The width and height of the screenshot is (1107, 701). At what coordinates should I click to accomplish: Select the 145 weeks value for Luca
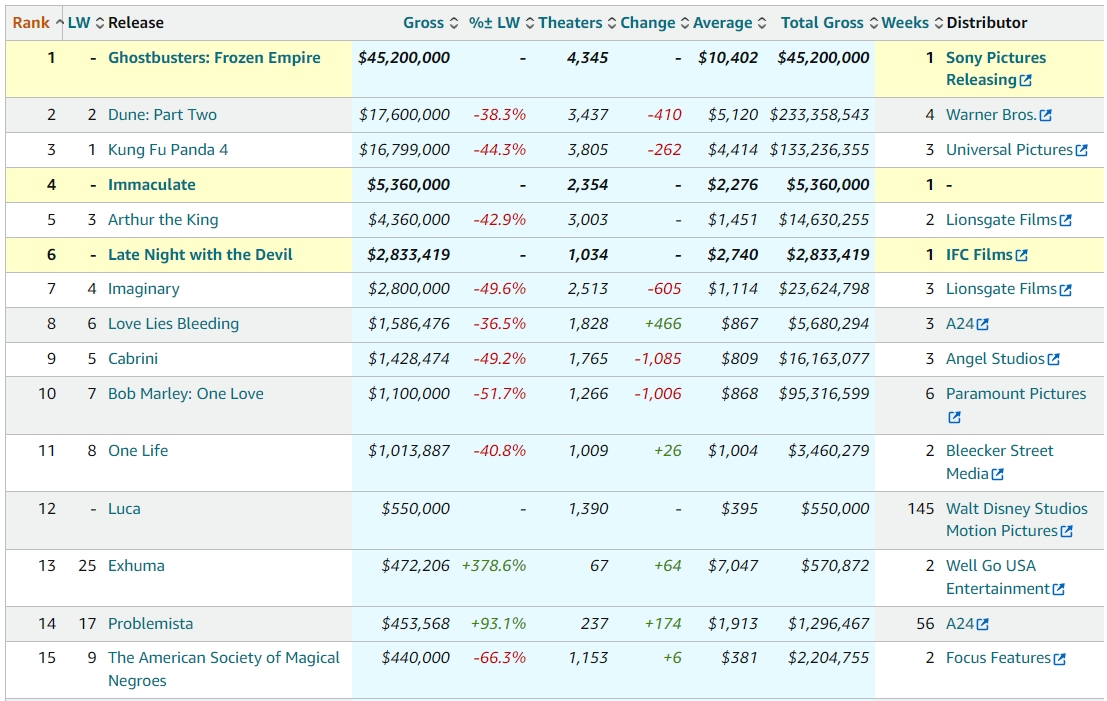coord(921,508)
